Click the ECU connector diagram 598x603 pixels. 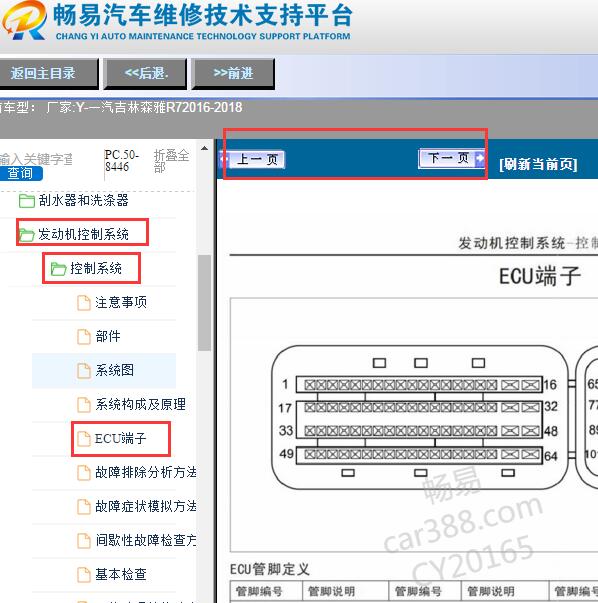point(419,417)
